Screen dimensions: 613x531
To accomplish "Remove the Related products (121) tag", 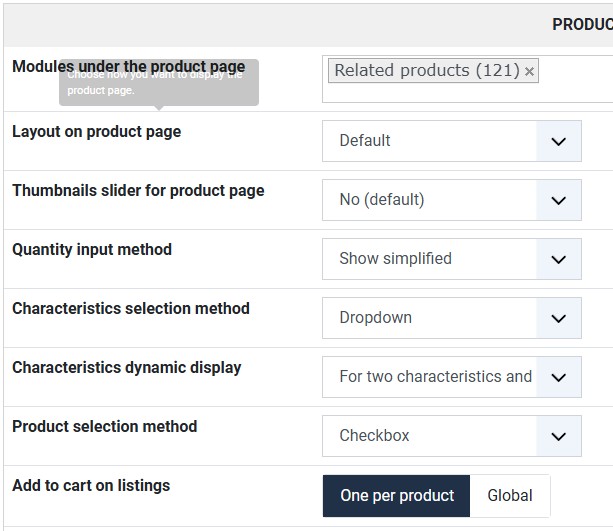I will tap(529, 71).
